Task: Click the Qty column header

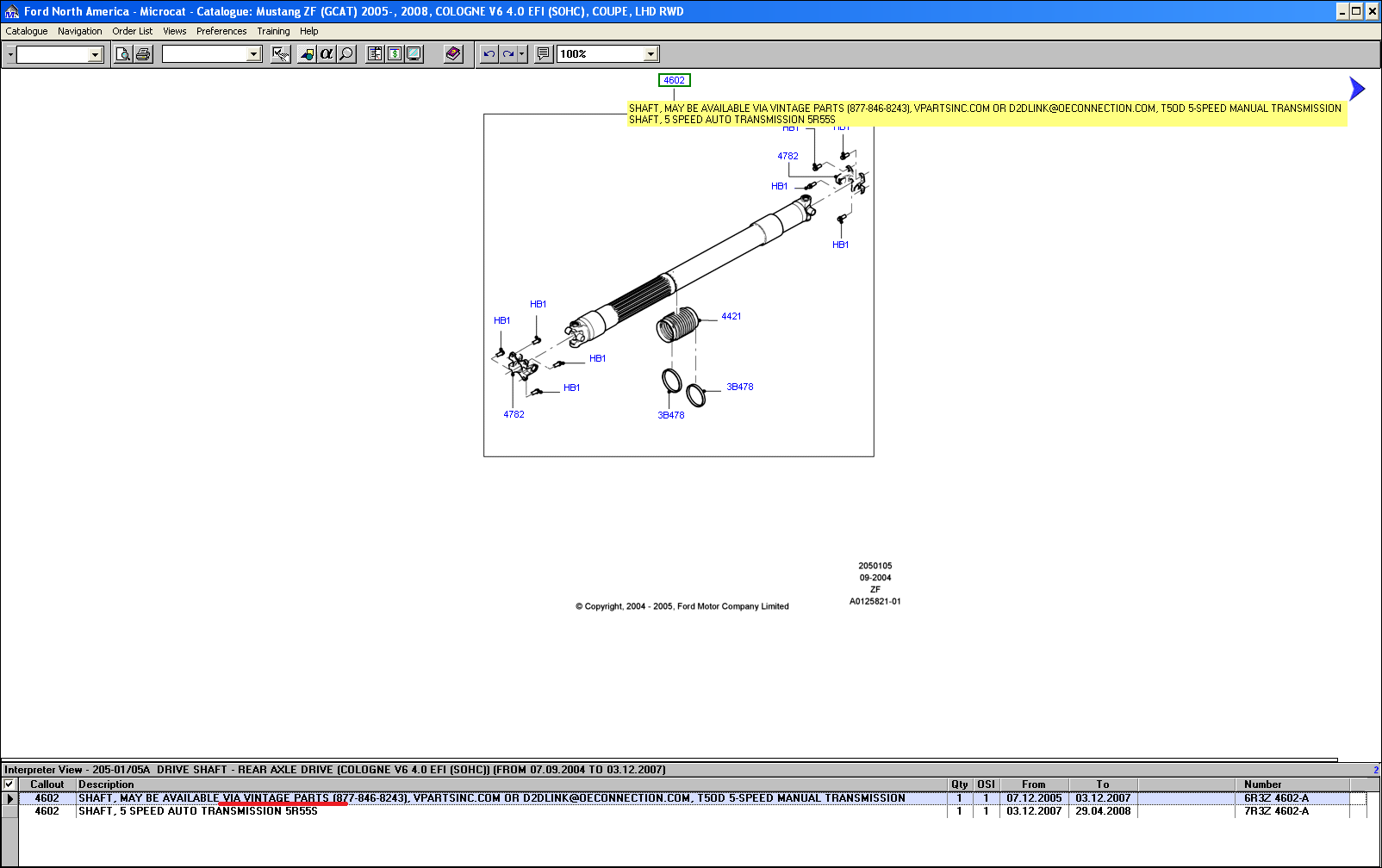Action: (x=960, y=784)
